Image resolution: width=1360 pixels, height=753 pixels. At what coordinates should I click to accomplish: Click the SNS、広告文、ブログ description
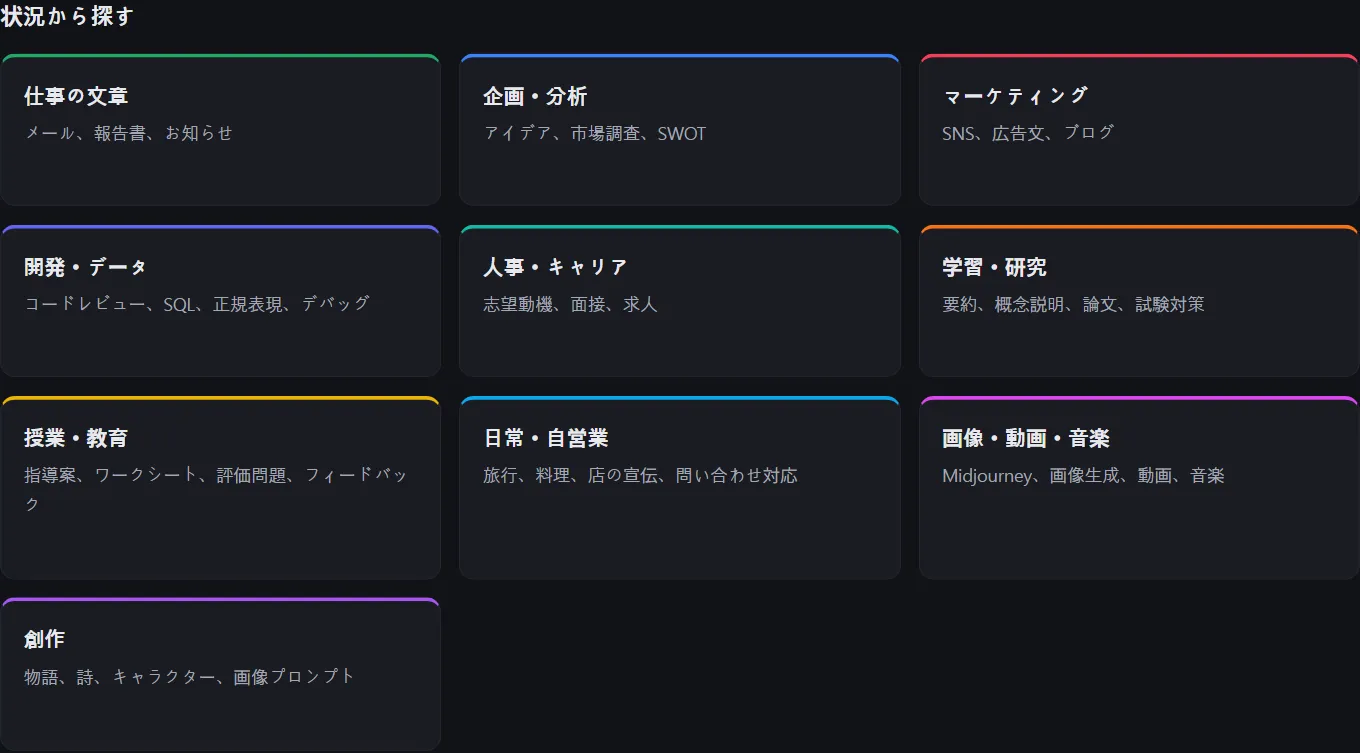pyautogui.click(x=1028, y=133)
